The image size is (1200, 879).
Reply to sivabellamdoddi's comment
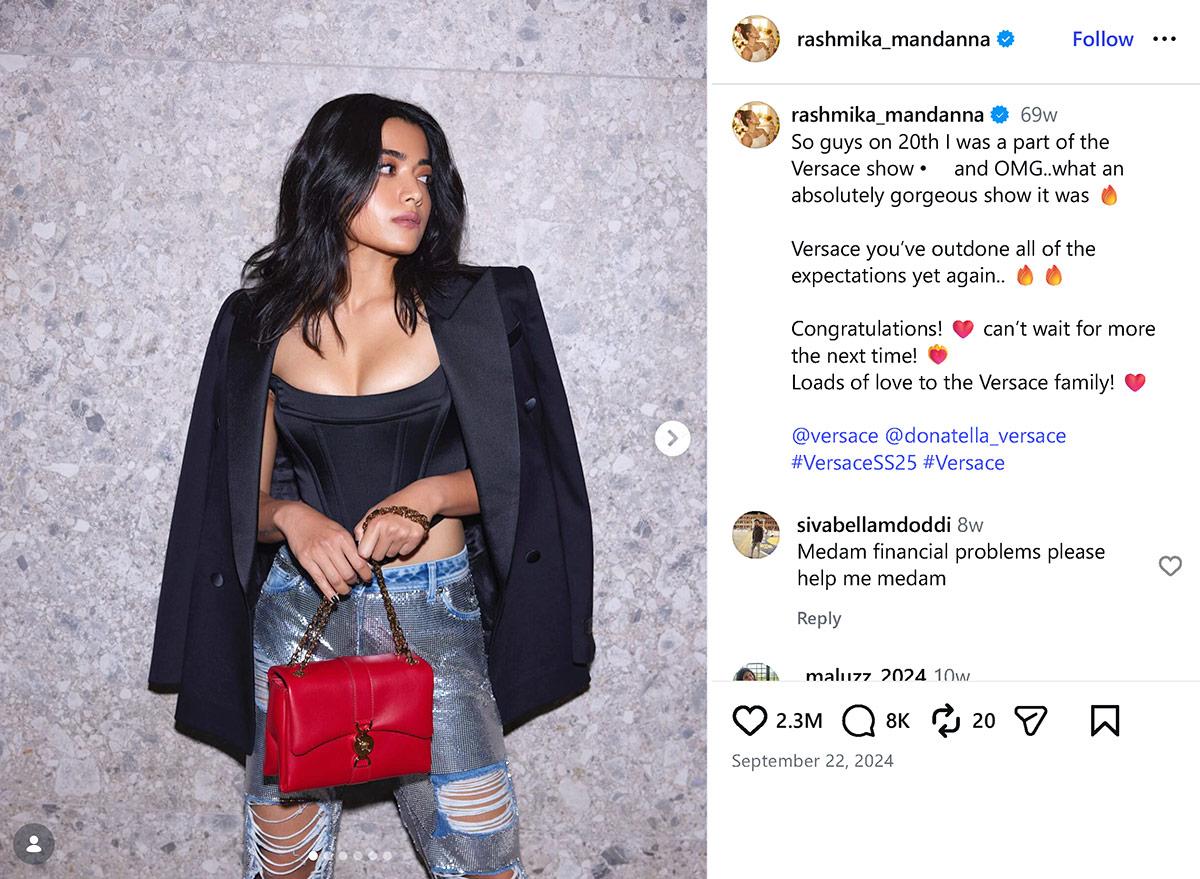(819, 618)
